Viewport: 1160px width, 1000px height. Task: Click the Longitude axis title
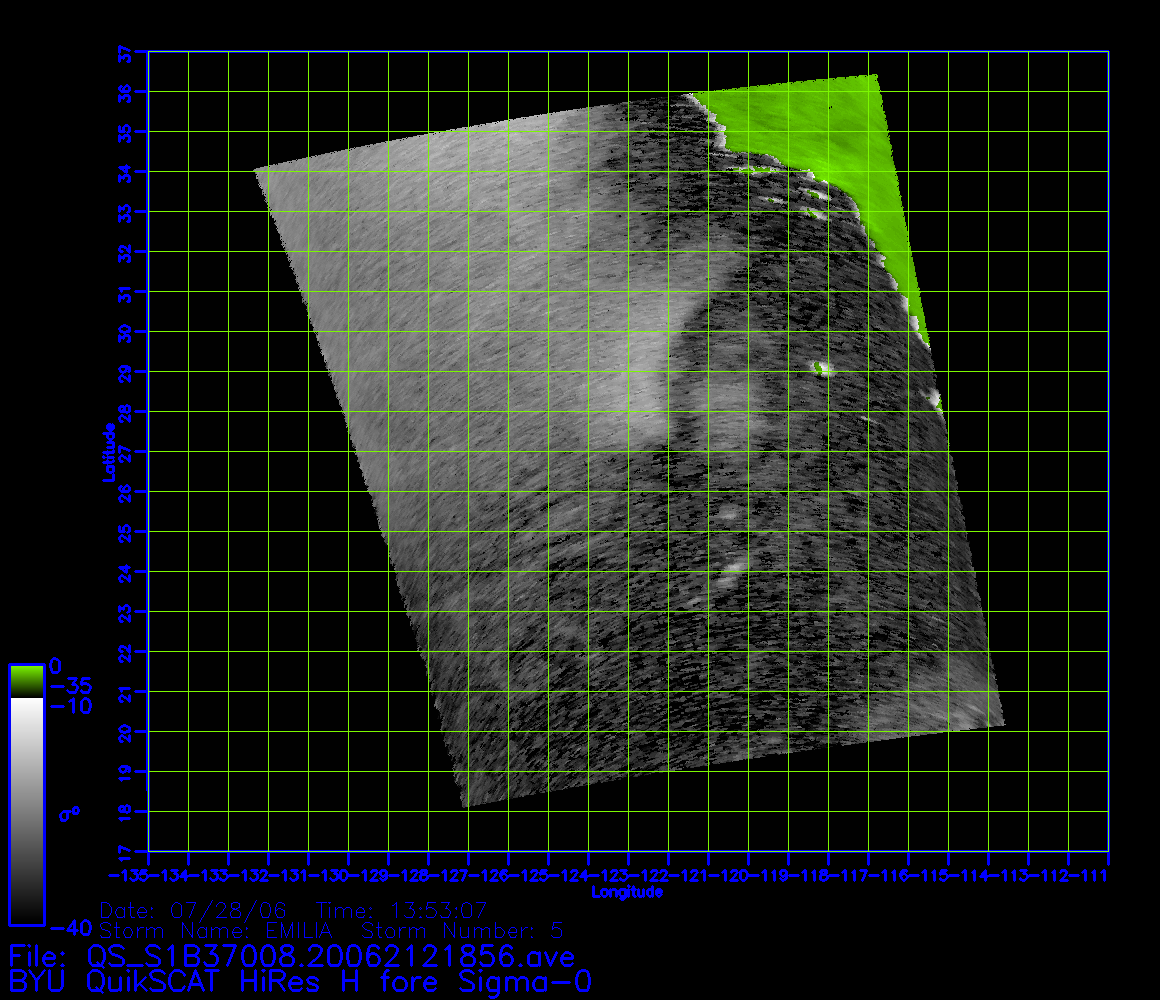pos(627,892)
